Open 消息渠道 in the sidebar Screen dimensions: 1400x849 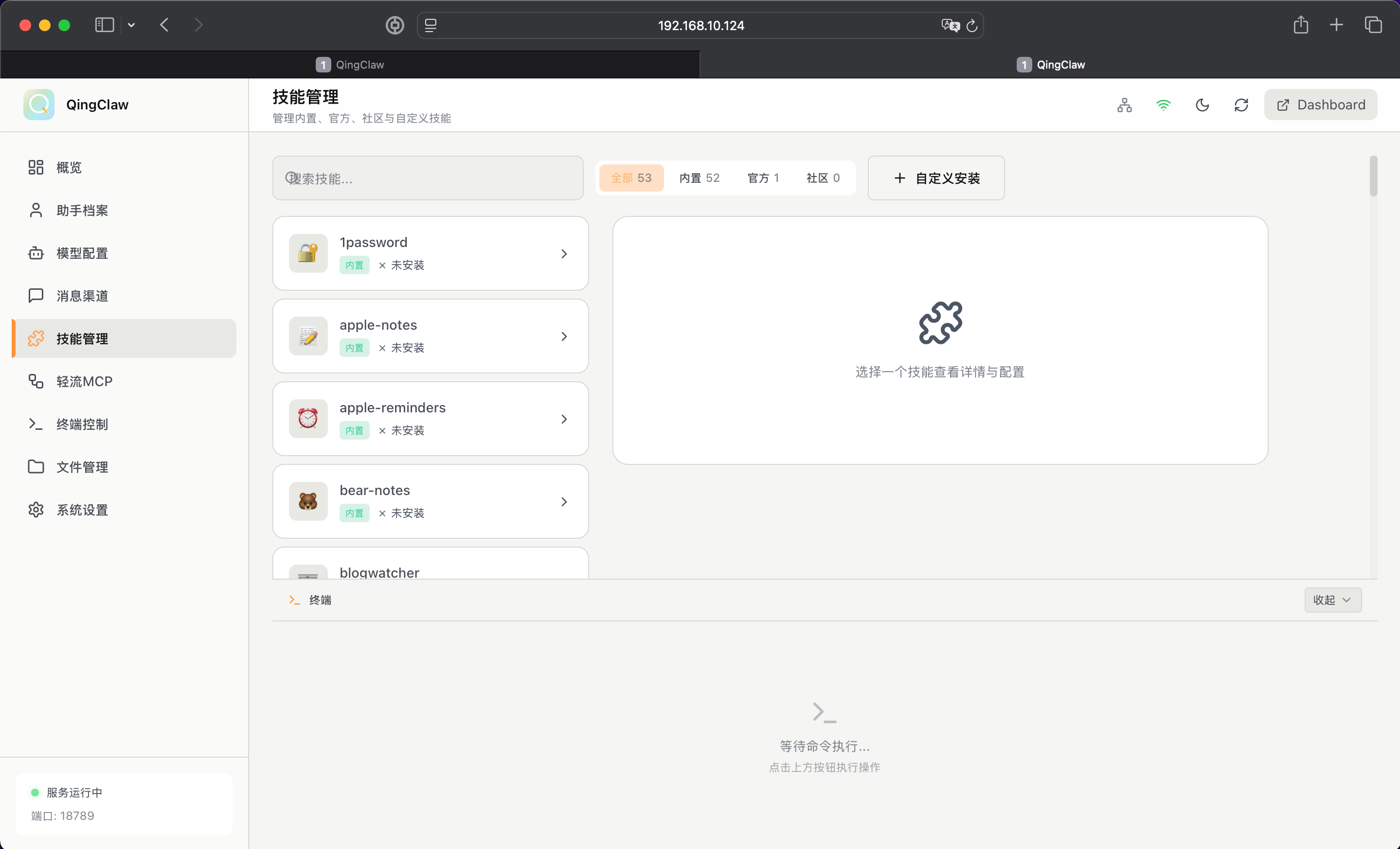[x=124, y=296]
